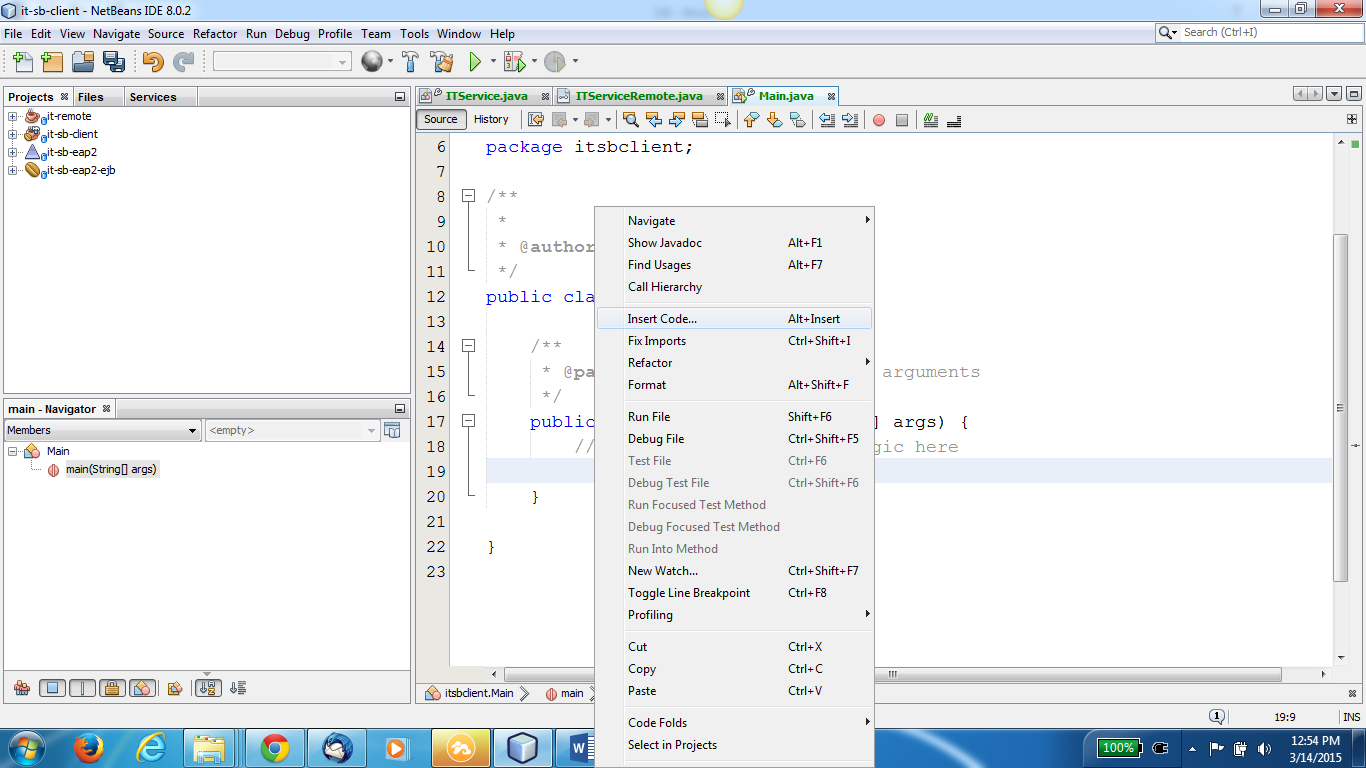Click the green Run Project icon

[x=475, y=62]
